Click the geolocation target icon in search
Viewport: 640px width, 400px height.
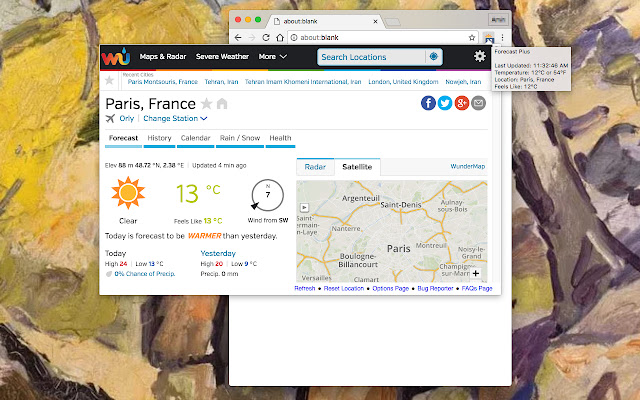coord(433,56)
